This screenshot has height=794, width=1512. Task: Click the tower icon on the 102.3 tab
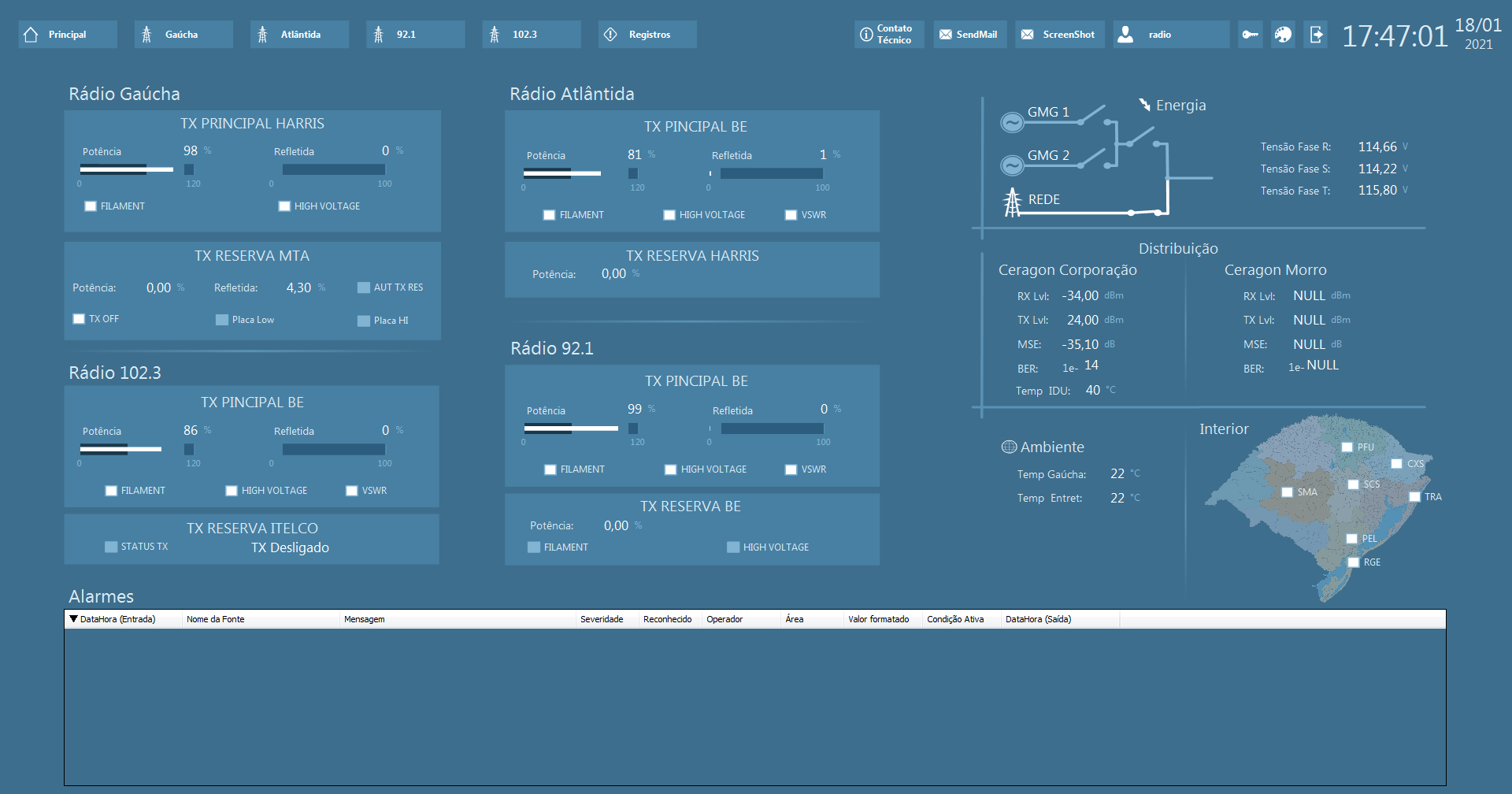[x=495, y=35]
